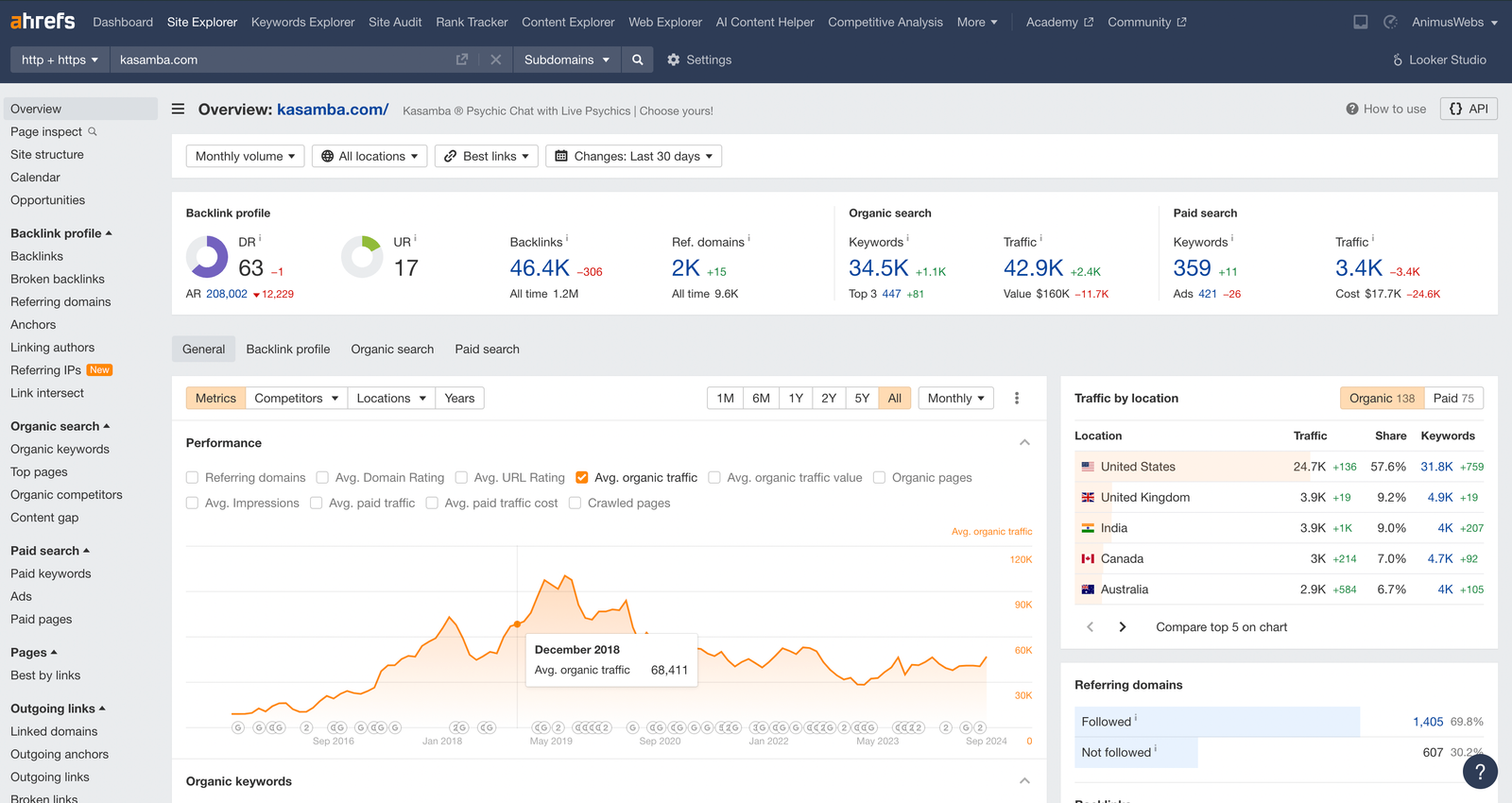Image resolution: width=1512 pixels, height=803 pixels.
Task: Click the UR info icon
Action: tap(415, 238)
